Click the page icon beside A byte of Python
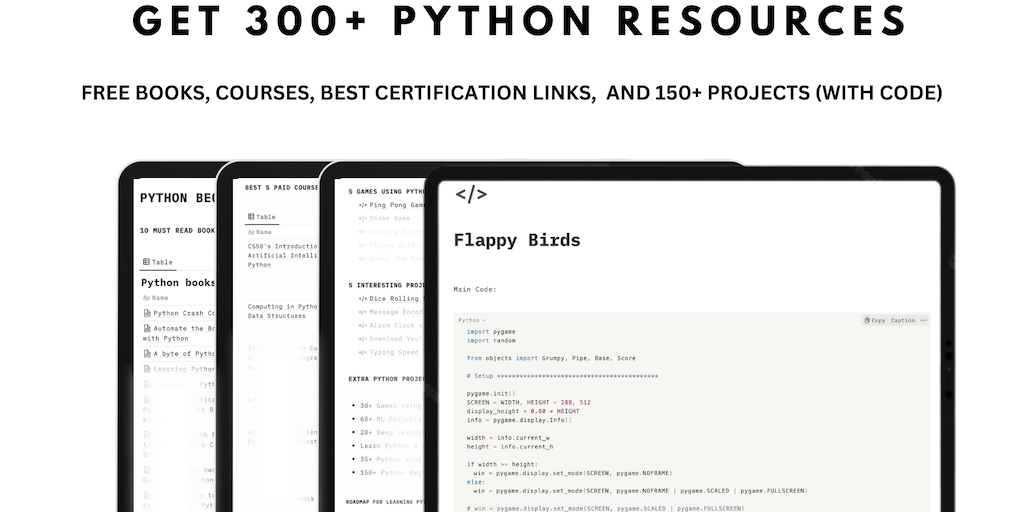 (x=147, y=353)
